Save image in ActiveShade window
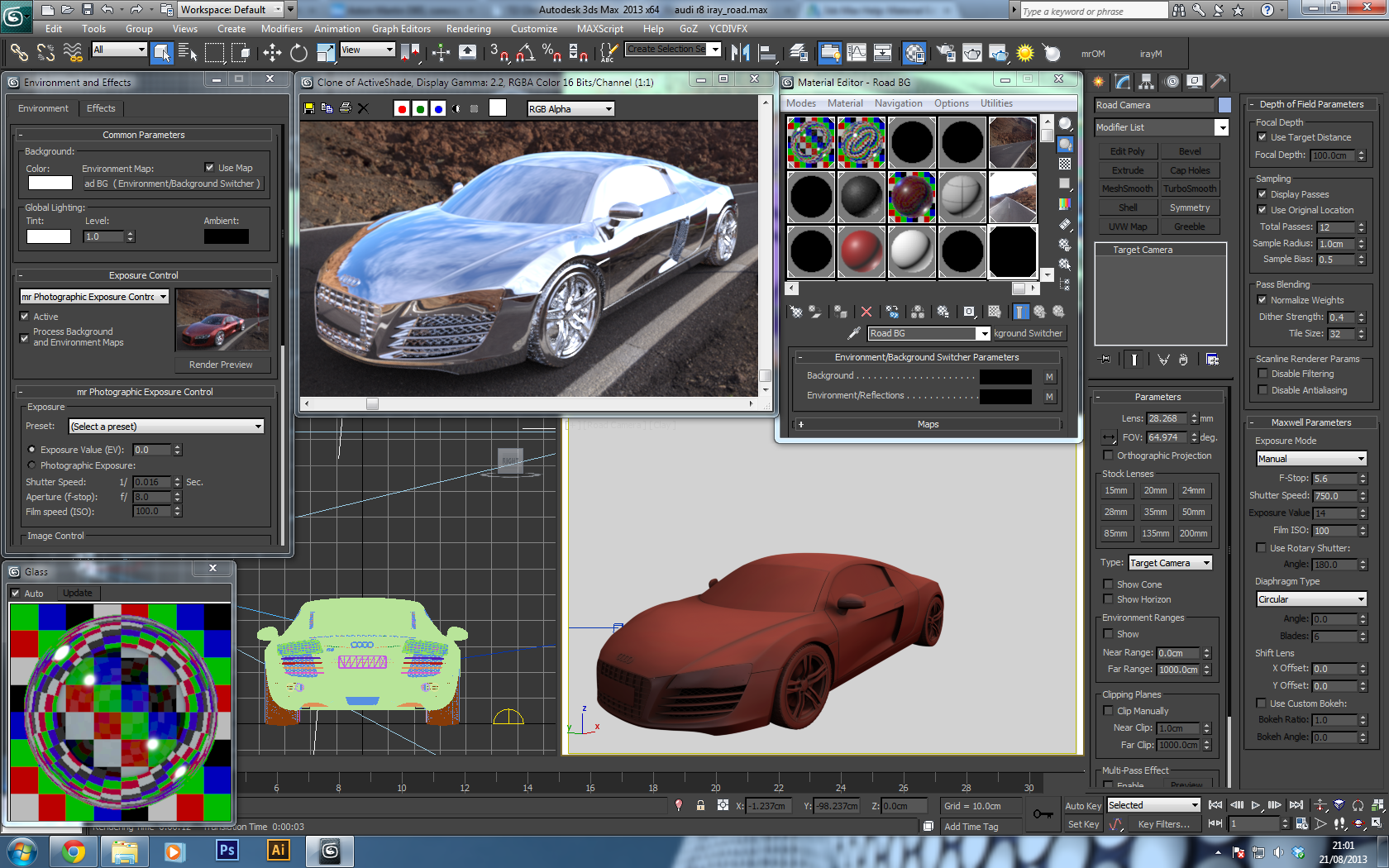Image resolution: width=1389 pixels, height=868 pixels. click(x=309, y=108)
